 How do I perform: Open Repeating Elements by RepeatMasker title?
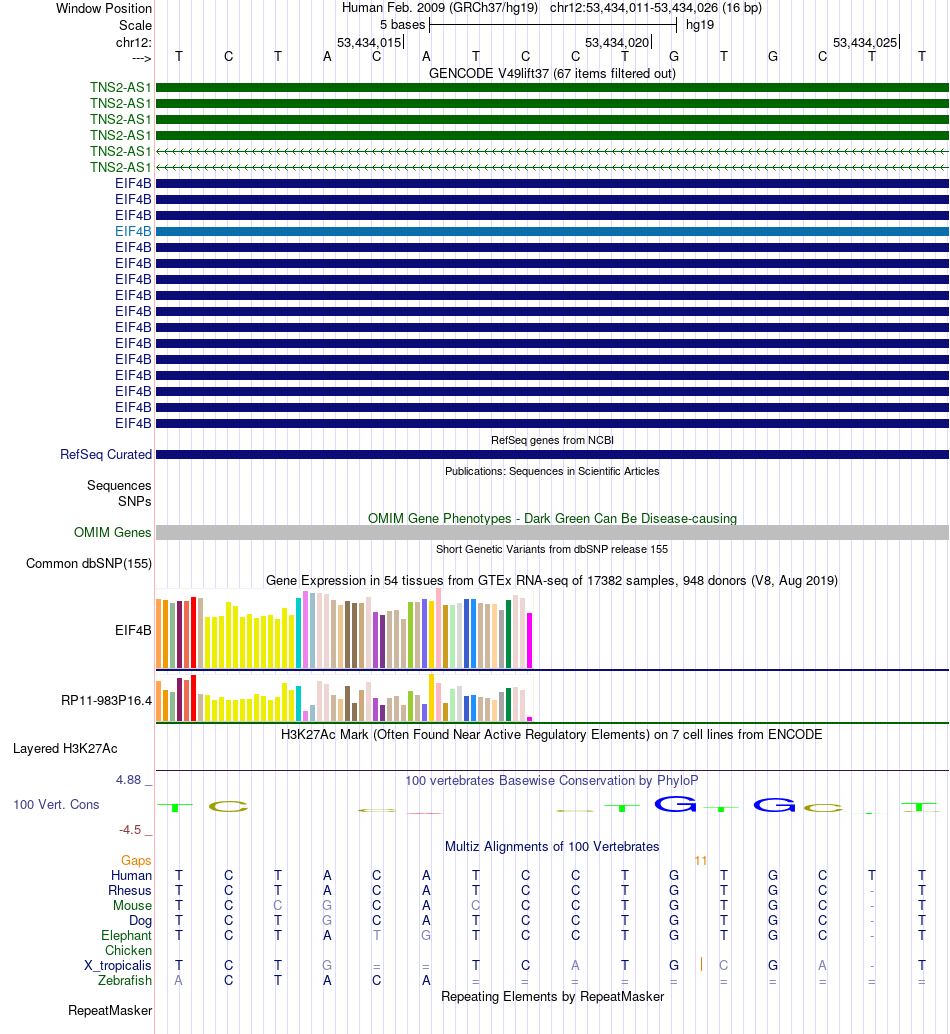[552, 996]
